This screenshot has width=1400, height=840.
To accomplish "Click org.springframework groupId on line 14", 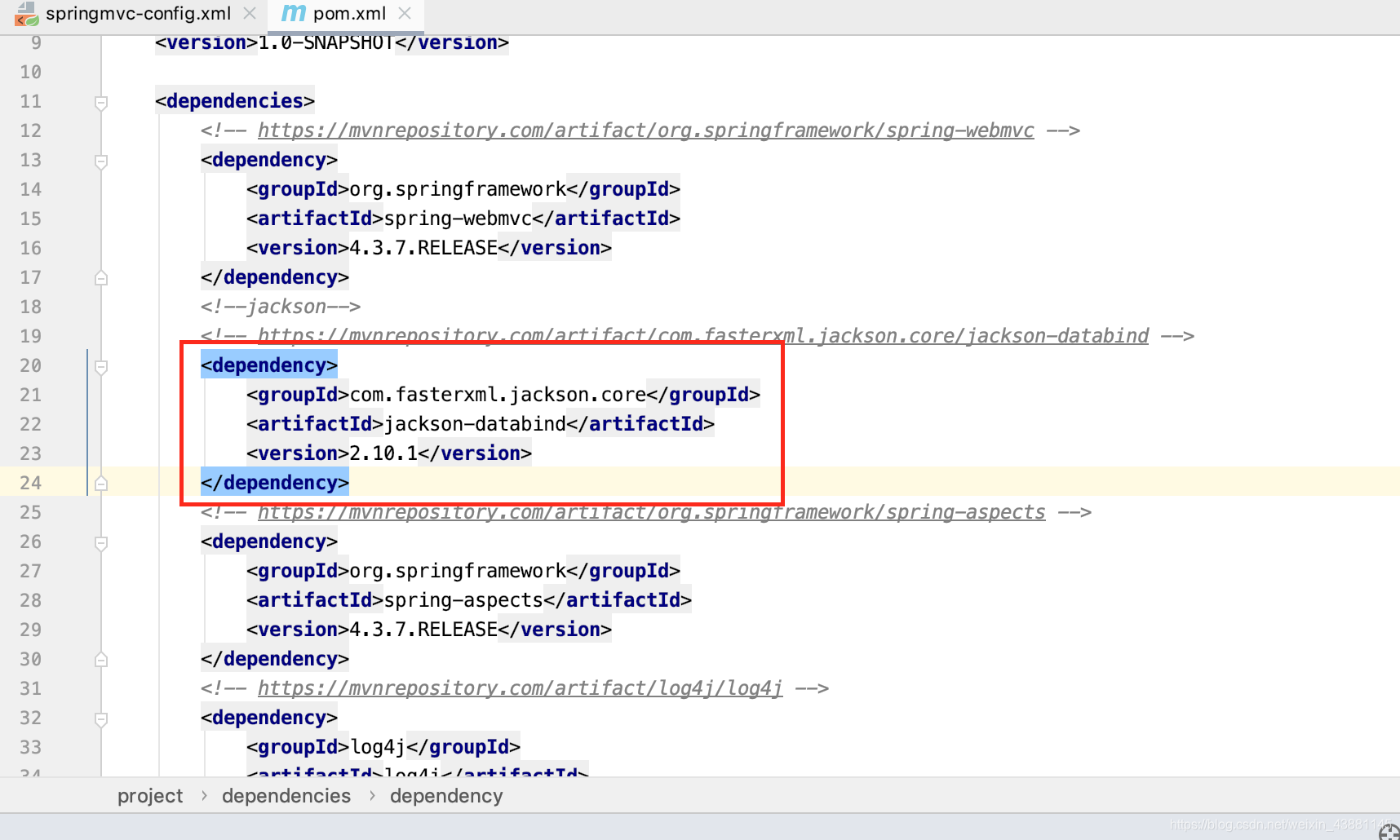I will [x=458, y=189].
